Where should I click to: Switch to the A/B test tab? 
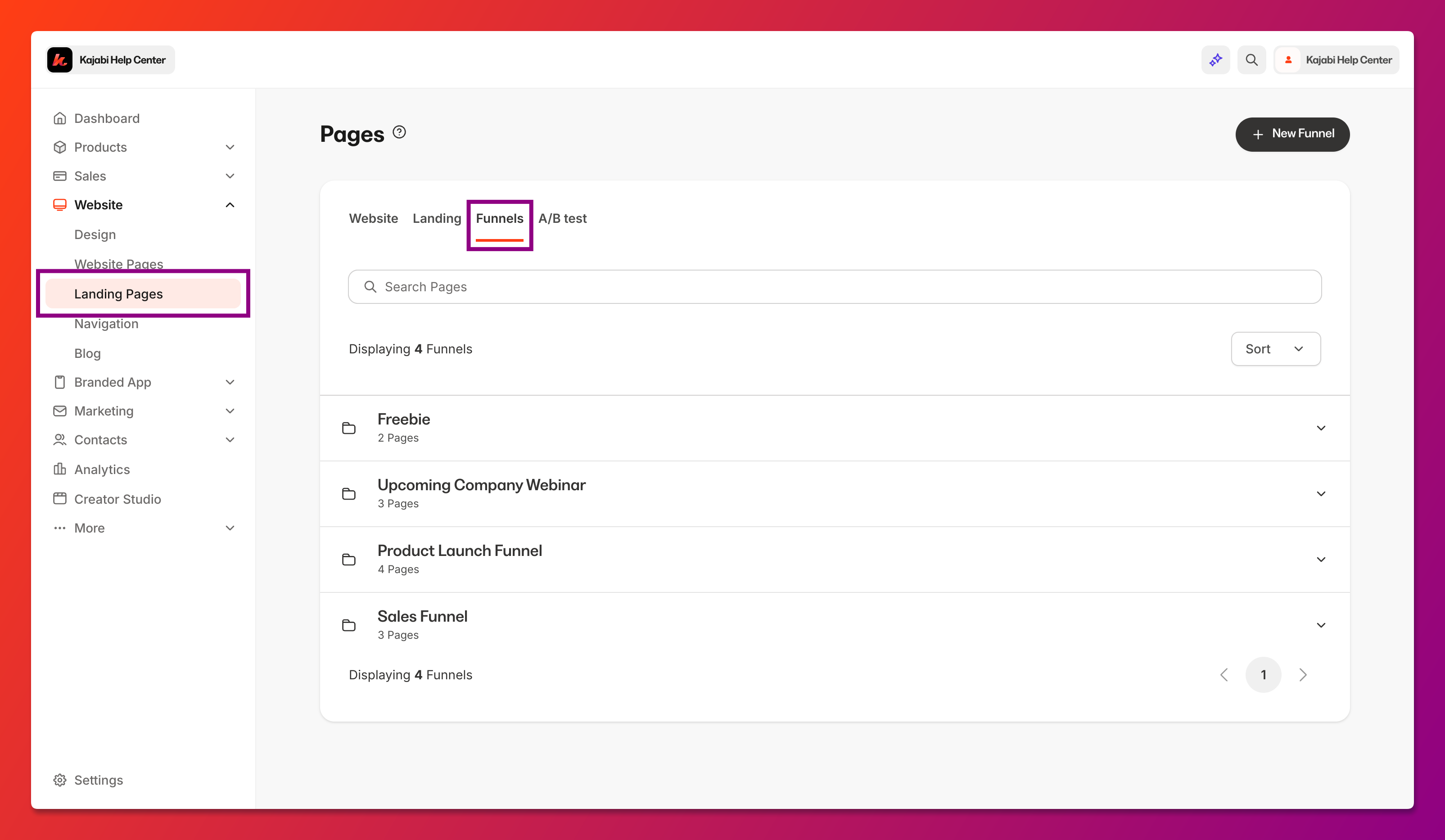click(562, 218)
